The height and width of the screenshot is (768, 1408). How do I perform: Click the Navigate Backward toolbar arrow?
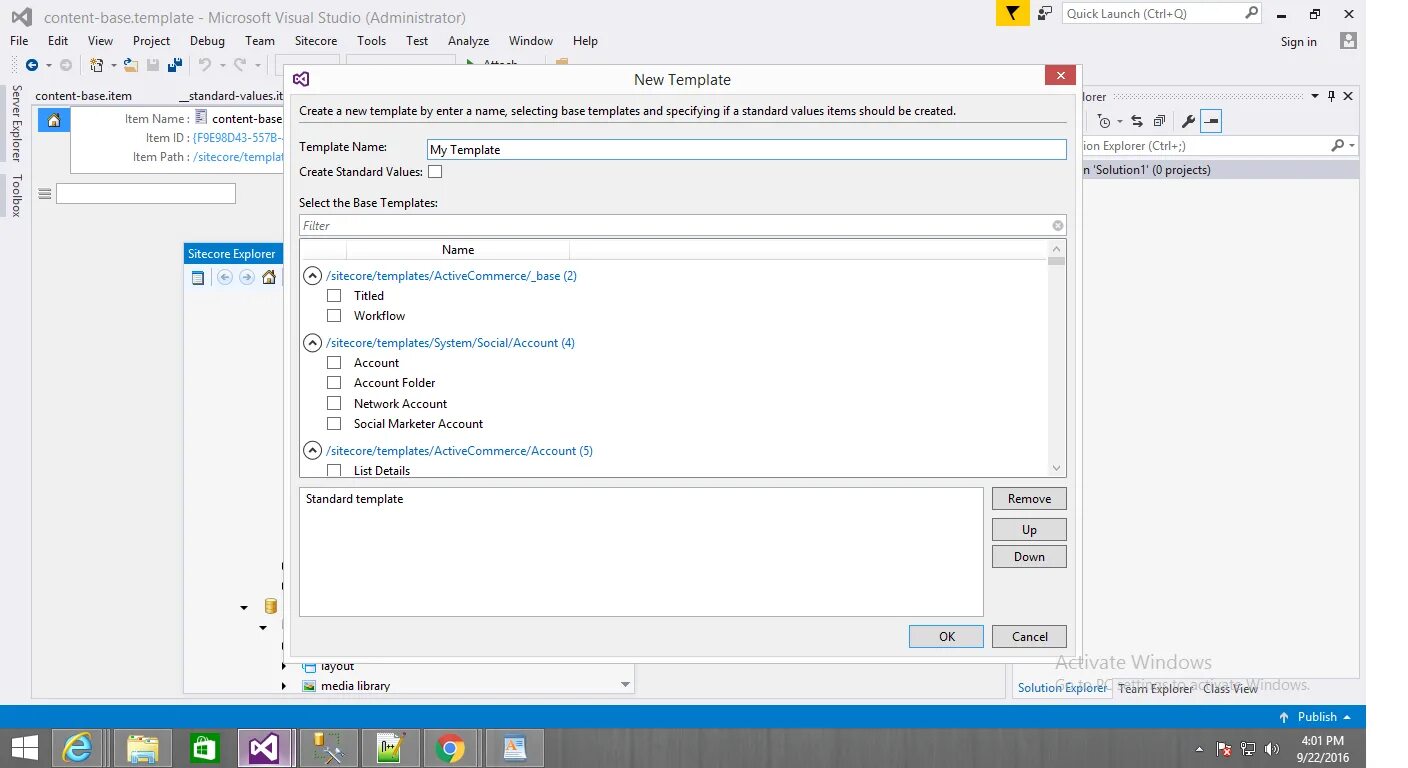click(32, 65)
